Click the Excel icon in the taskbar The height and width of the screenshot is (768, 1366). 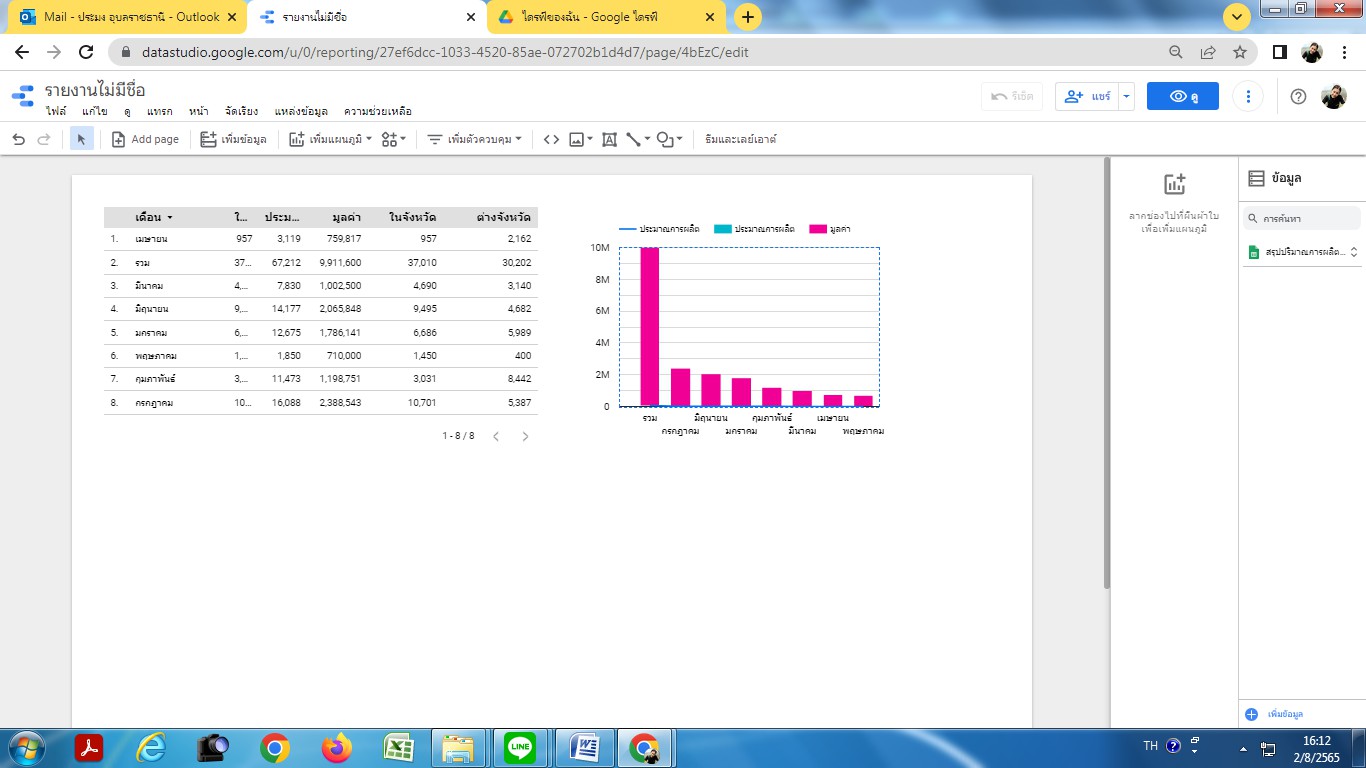tap(399, 746)
